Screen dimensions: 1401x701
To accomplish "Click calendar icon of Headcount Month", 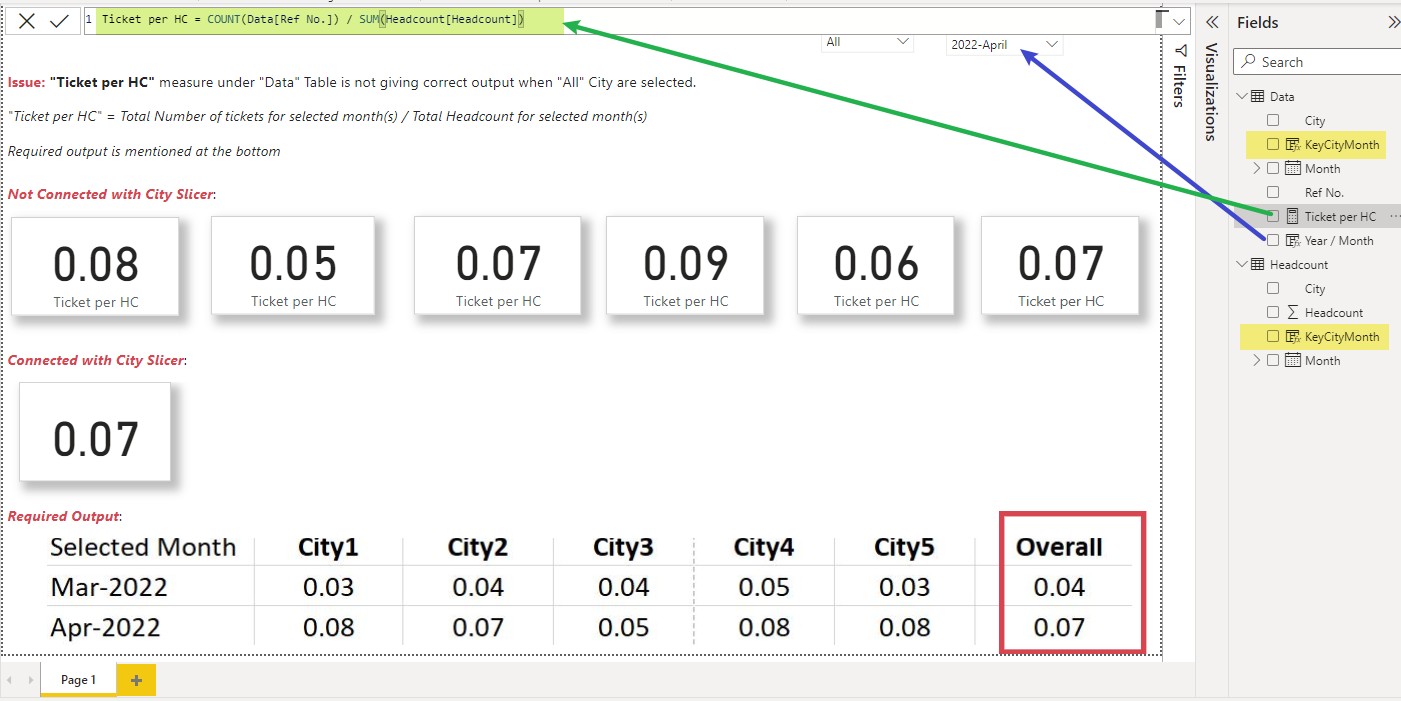I will (1292, 361).
